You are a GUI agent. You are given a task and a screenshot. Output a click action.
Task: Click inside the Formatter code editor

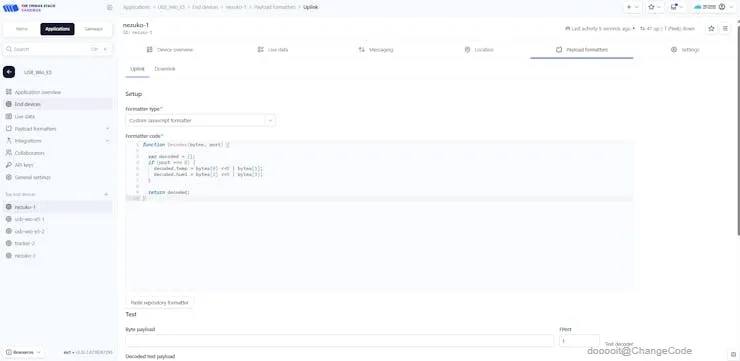pos(379,216)
